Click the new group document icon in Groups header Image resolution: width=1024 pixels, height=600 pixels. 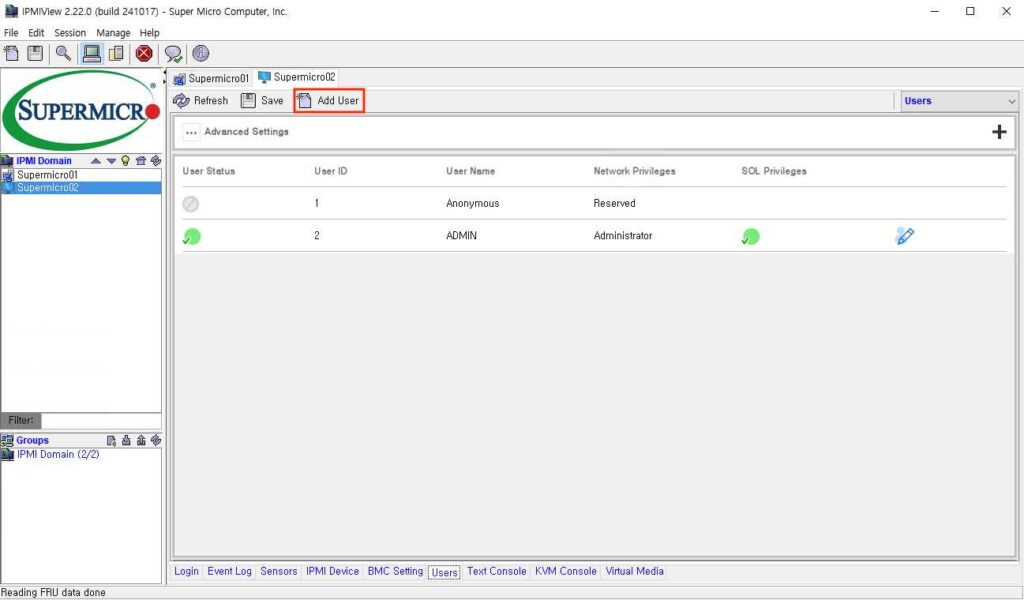(x=111, y=441)
